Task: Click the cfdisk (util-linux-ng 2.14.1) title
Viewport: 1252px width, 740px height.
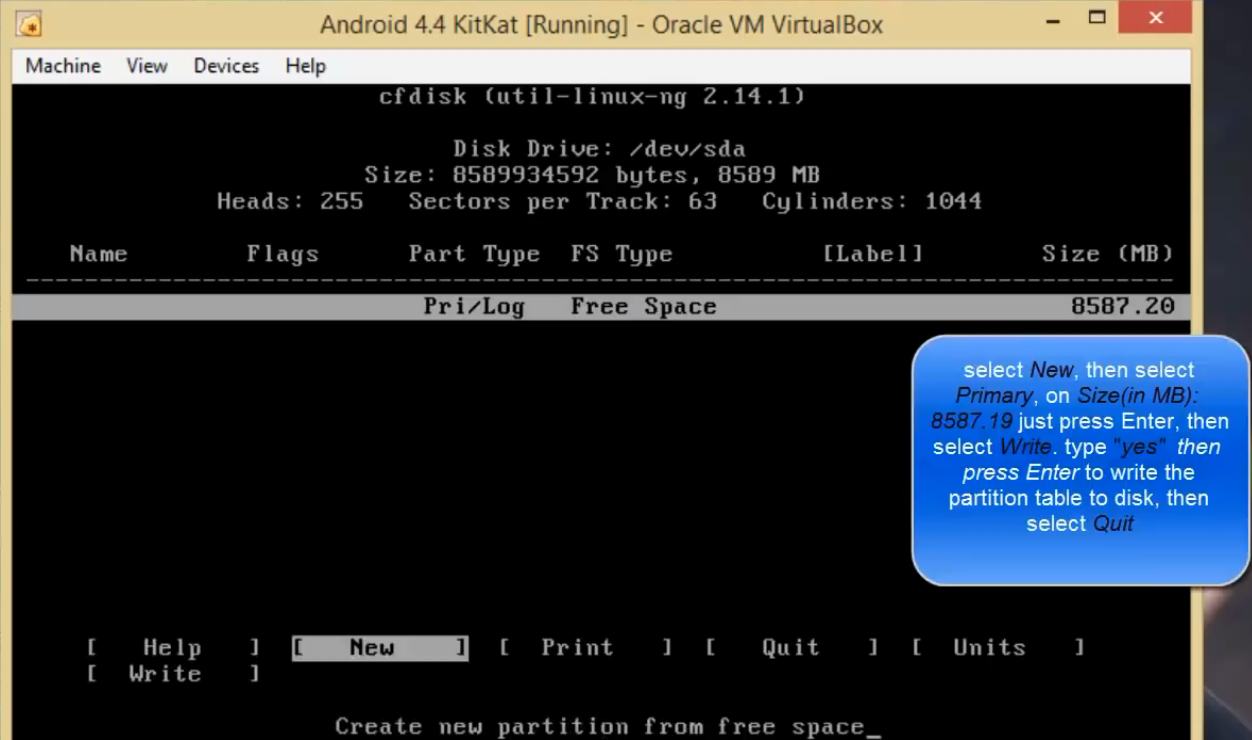Action: [x=592, y=97]
